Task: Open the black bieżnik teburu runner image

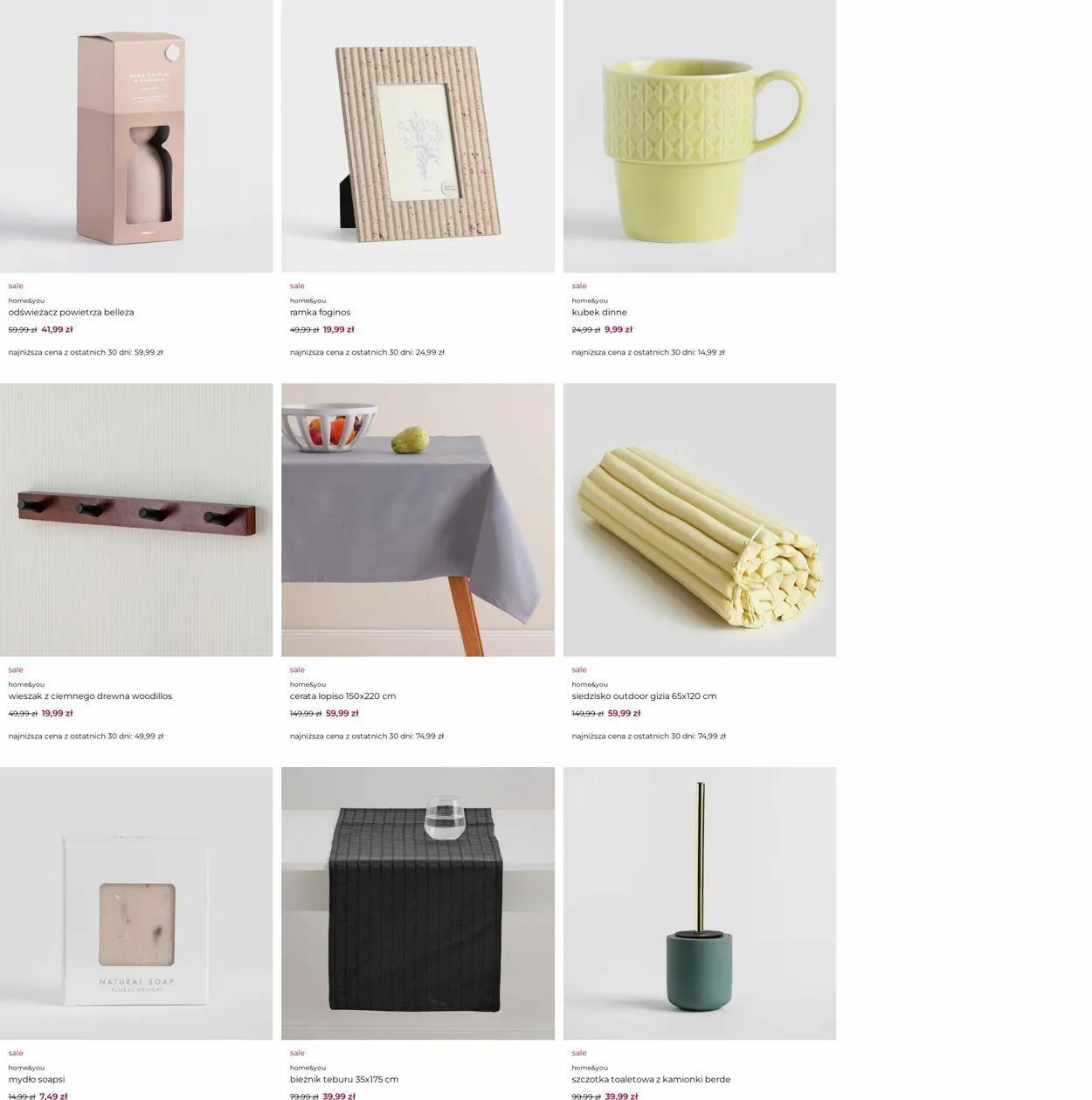Action: tap(418, 903)
